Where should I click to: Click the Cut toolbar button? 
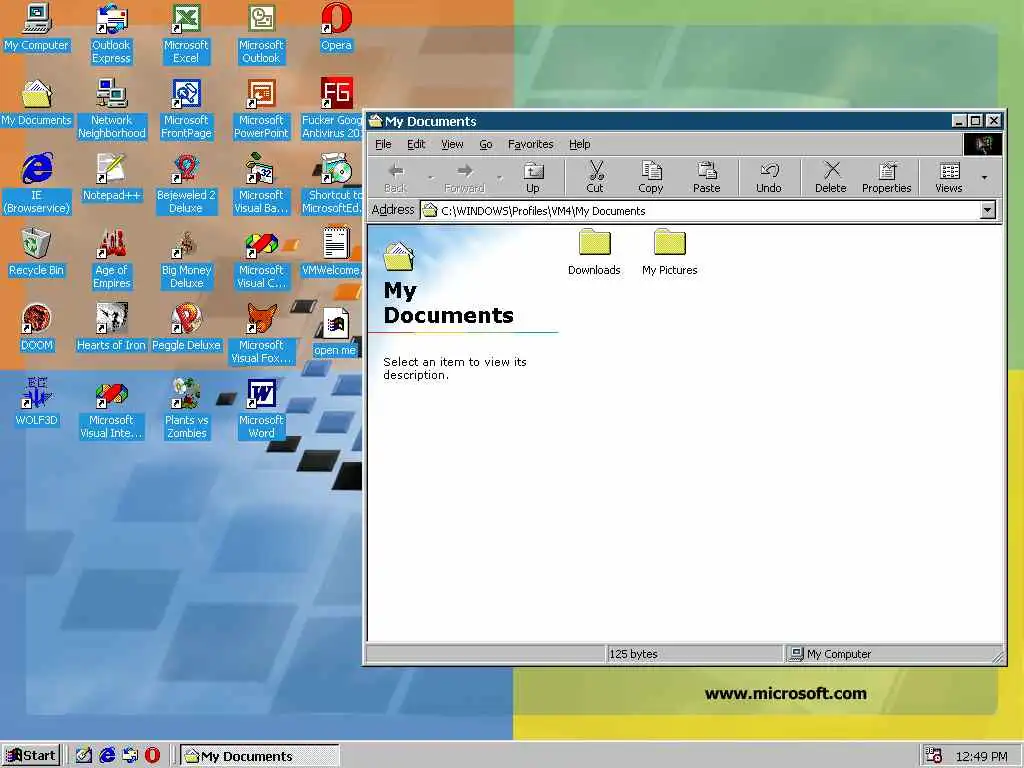click(x=595, y=178)
